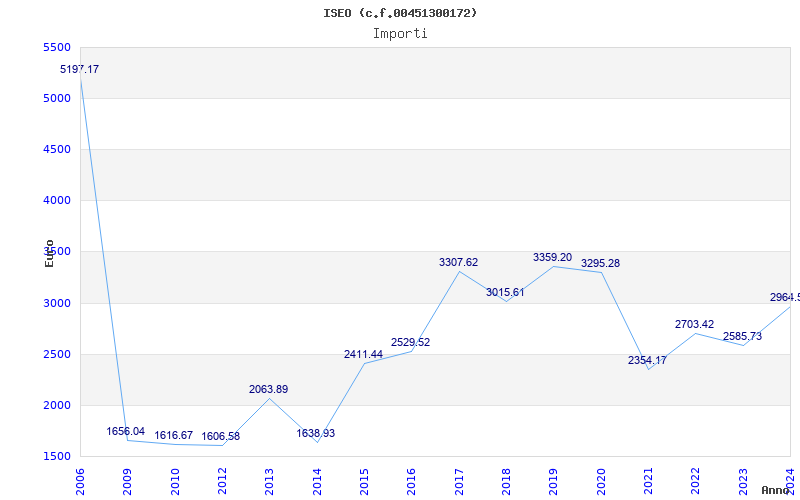Click the 2000 y-axis tick label
Image resolution: width=800 pixels, height=500 pixels.
click(57, 406)
